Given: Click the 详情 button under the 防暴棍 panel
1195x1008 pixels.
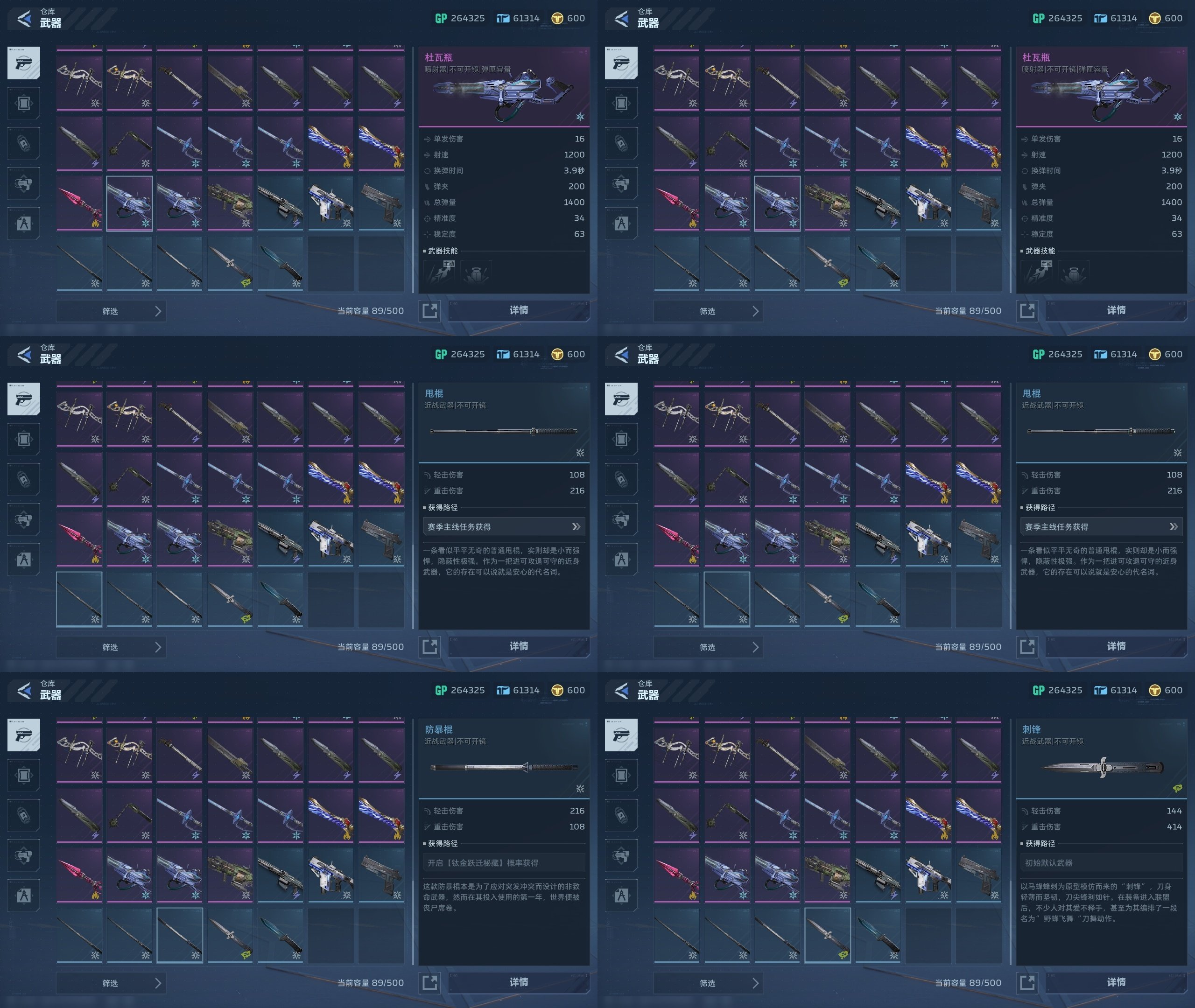Looking at the screenshot, I should coord(518,982).
